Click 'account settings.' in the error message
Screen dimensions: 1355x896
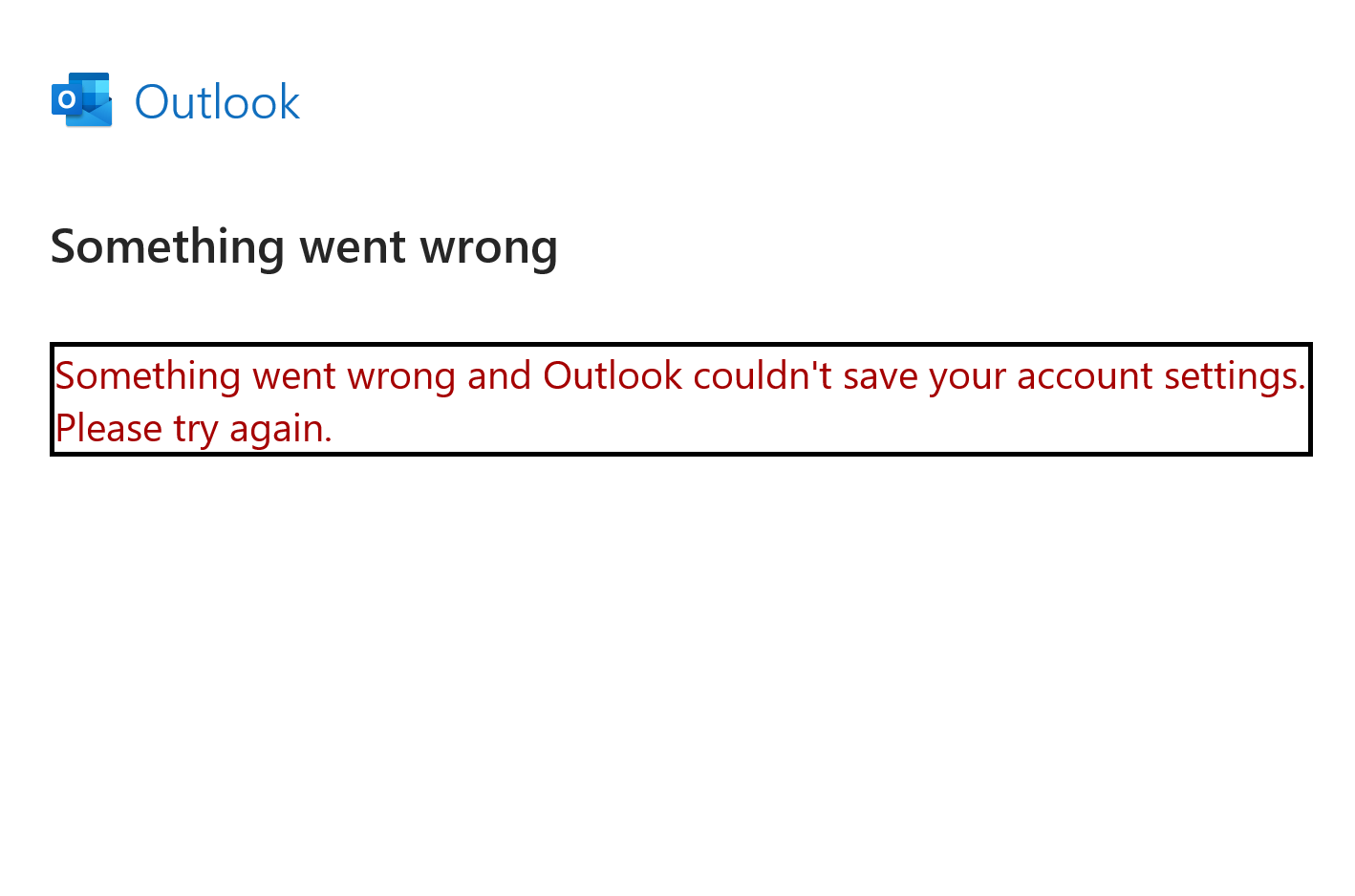pyautogui.click(x=1160, y=375)
